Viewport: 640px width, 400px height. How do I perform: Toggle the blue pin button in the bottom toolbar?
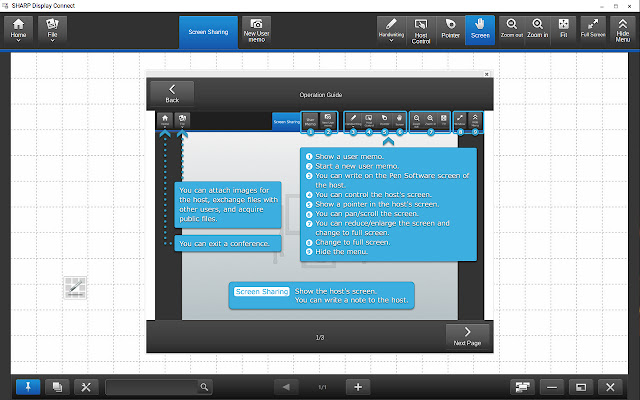click(28, 387)
